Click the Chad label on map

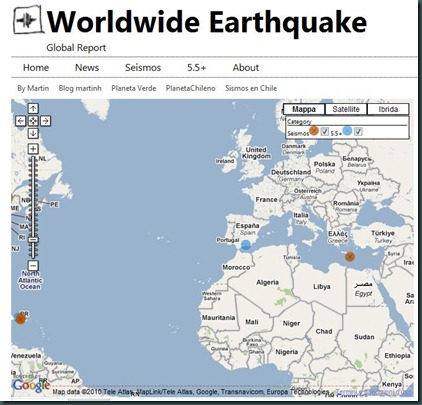click(324, 331)
